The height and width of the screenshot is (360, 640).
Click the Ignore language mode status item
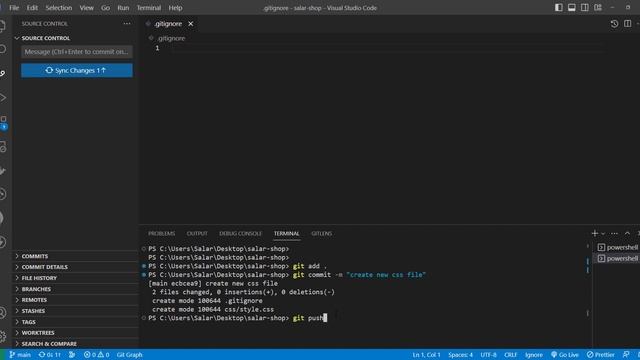pyautogui.click(x=533, y=355)
